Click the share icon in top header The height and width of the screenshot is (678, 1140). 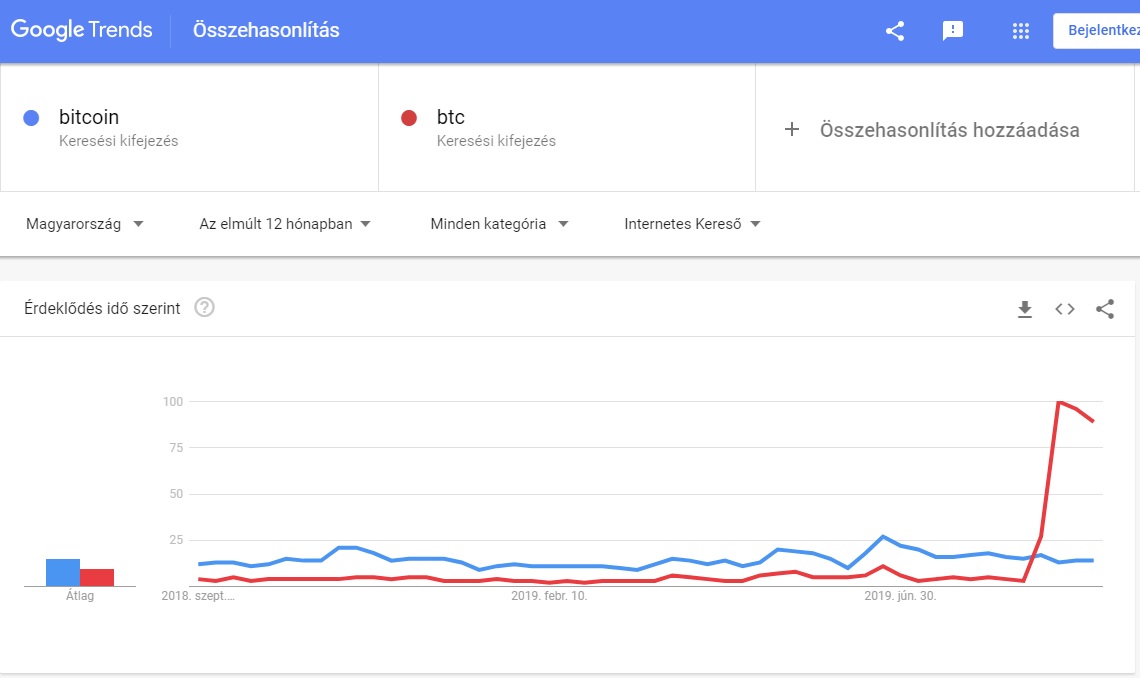[x=895, y=31]
